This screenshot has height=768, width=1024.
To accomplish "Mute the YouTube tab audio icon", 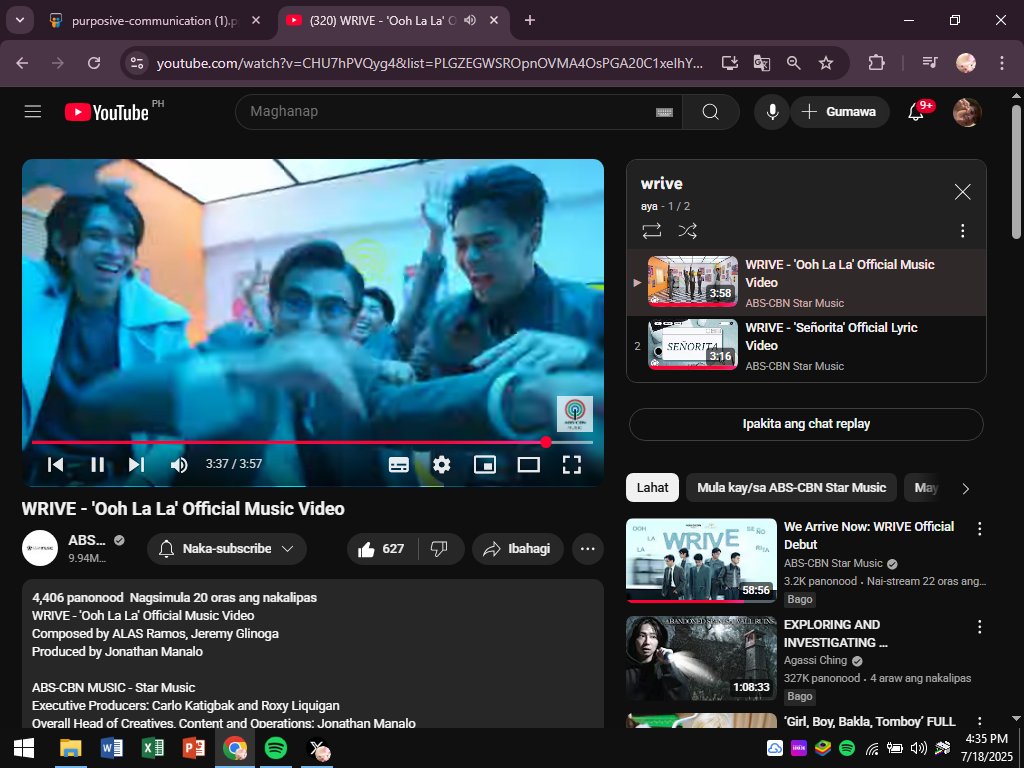I will coord(470,20).
